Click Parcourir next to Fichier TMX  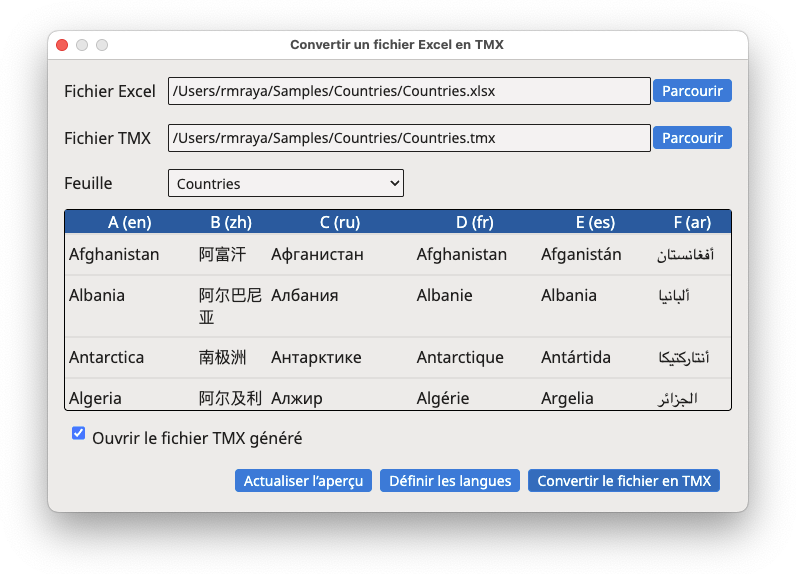(x=692, y=138)
